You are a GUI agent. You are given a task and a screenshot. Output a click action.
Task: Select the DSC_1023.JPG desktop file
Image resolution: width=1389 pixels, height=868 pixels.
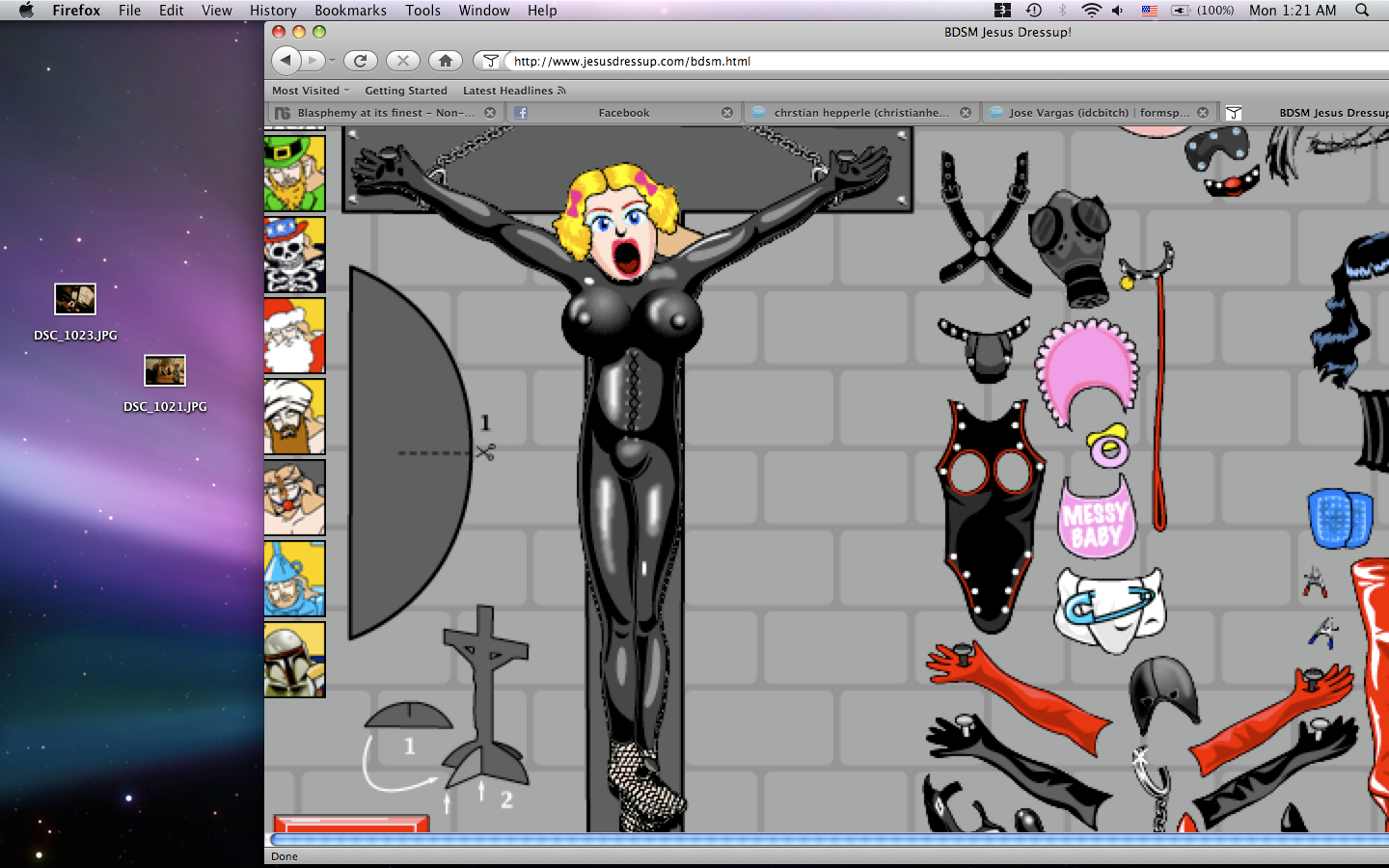click(75, 312)
